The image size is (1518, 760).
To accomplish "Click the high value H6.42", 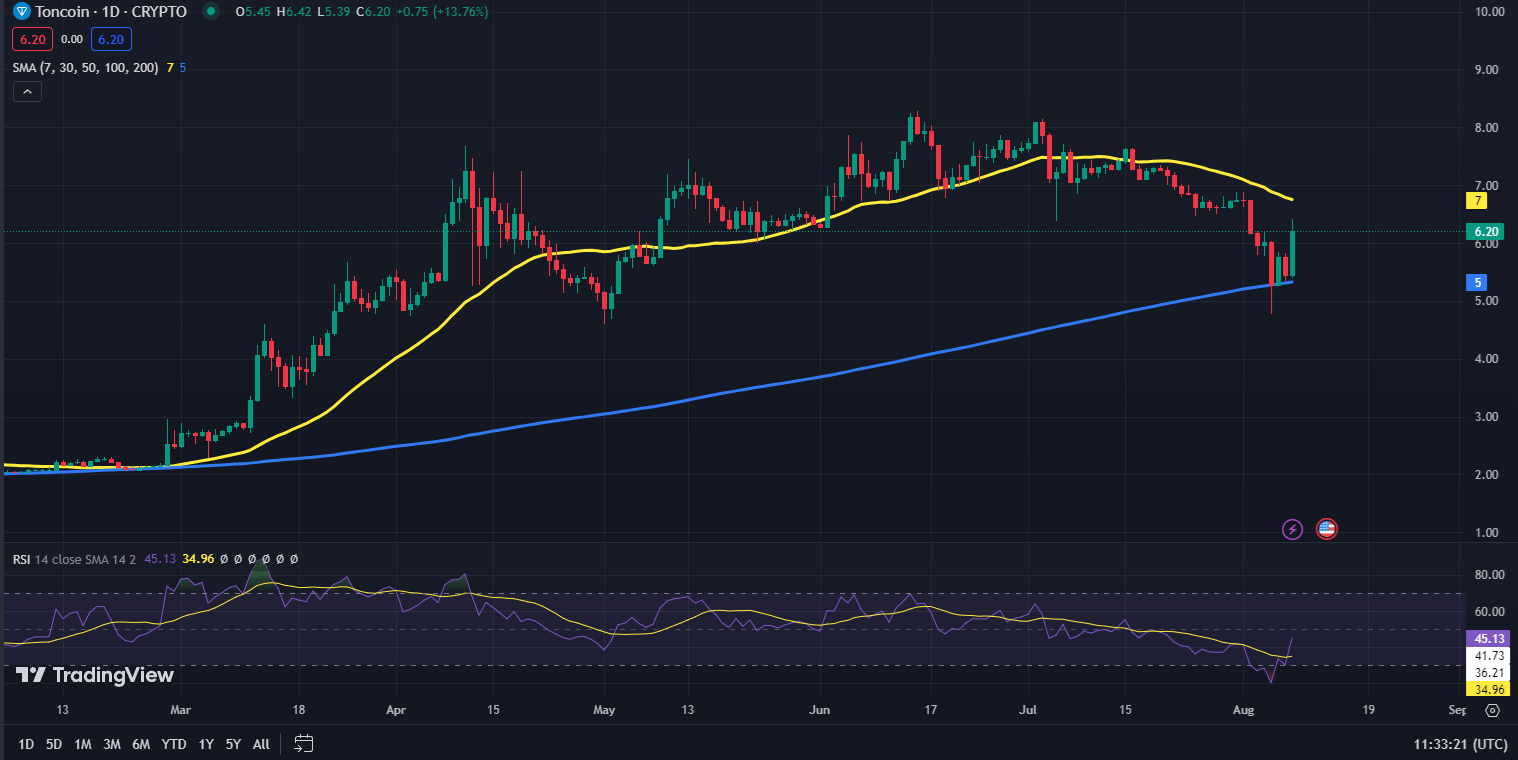I will click(x=293, y=12).
